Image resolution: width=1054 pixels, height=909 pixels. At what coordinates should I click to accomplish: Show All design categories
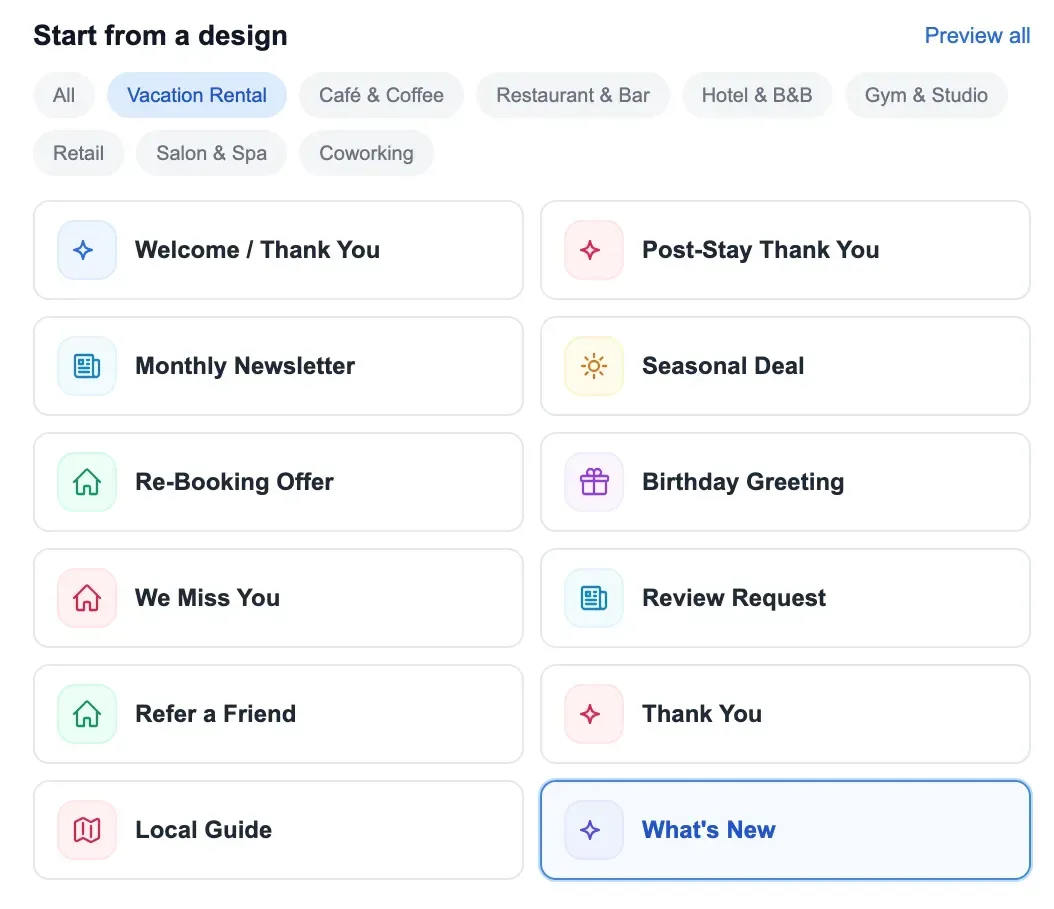[64, 95]
